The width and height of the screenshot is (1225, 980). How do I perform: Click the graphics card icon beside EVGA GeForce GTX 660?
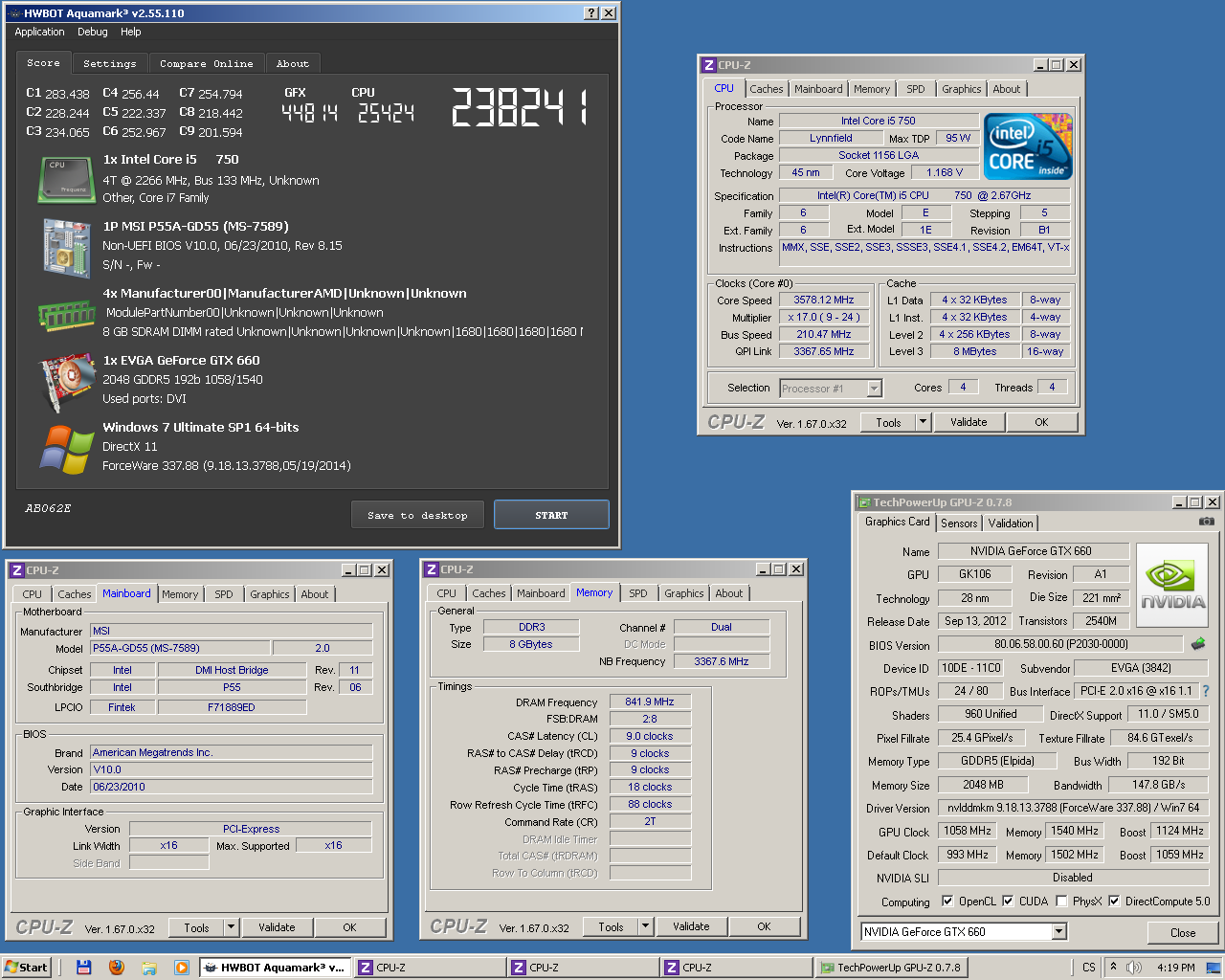(x=66, y=383)
